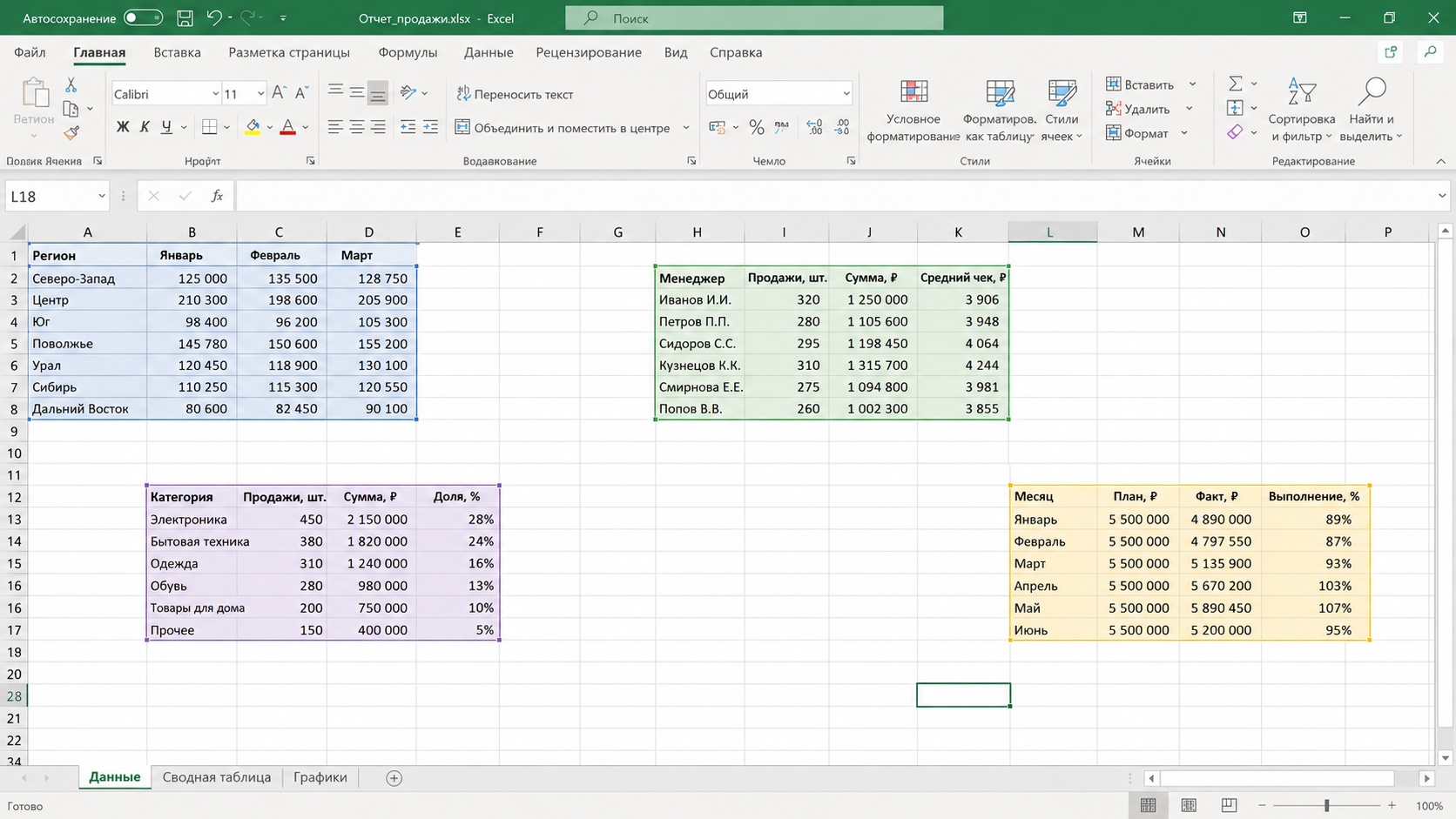
Task: Switch to the Сводная таблица sheet
Action: coord(216,777)
